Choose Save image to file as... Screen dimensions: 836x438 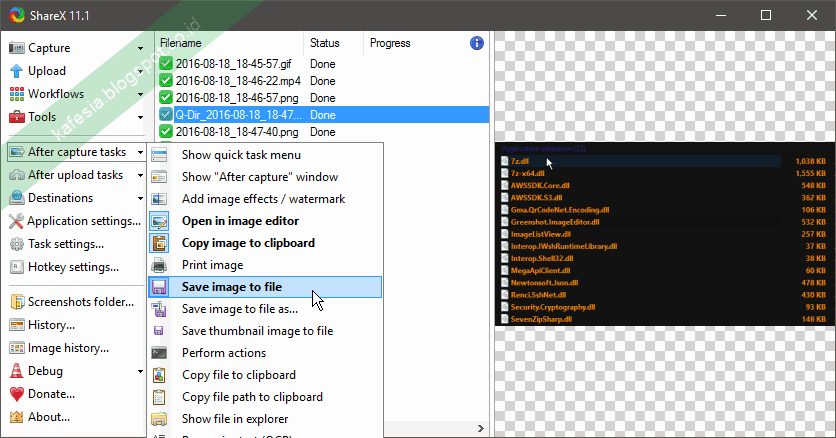coord(265,309)
